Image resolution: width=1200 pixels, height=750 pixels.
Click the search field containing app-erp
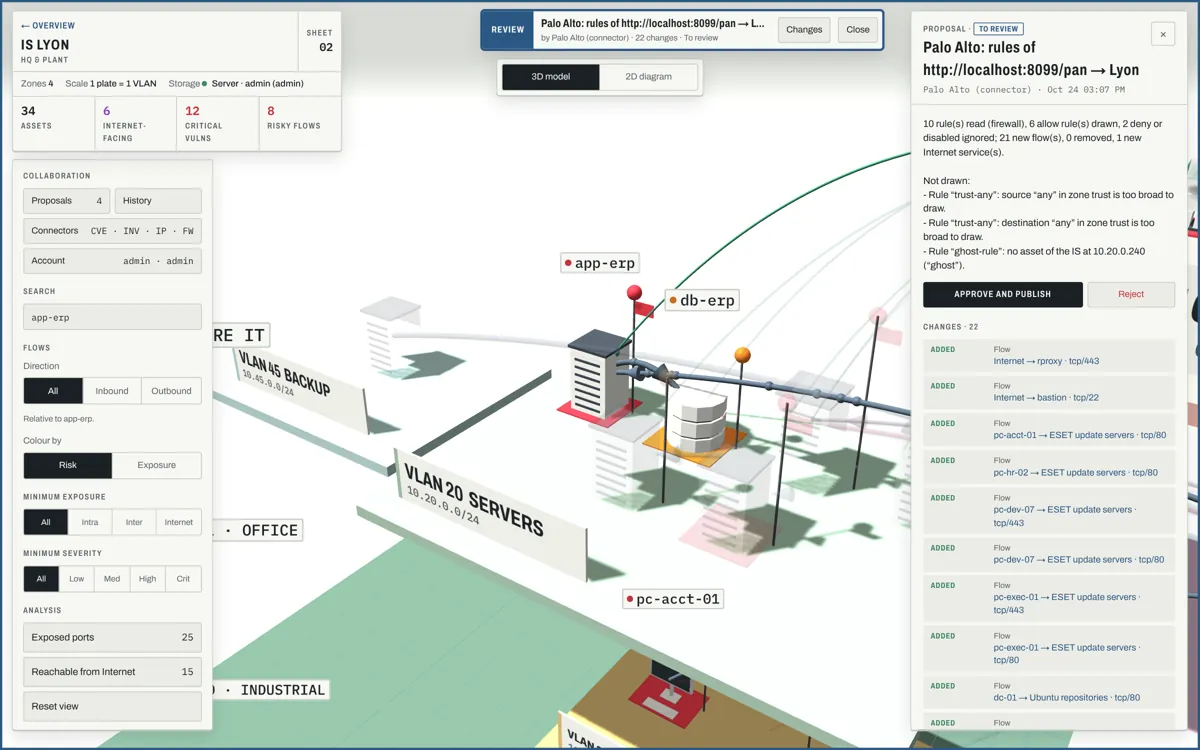click(x=112, y=317)
